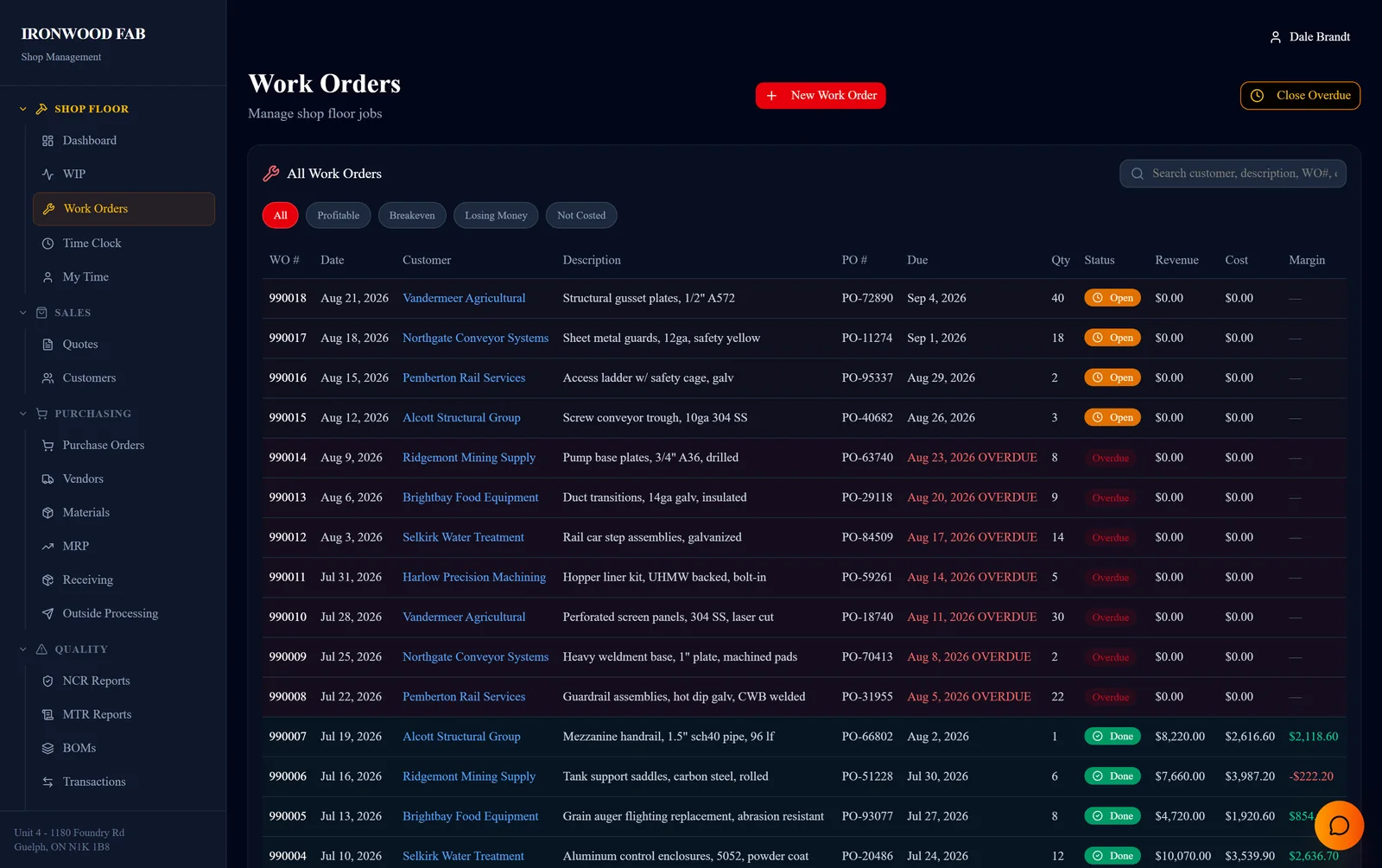Collapse the Shop Floor section

[x=23, y=110]
